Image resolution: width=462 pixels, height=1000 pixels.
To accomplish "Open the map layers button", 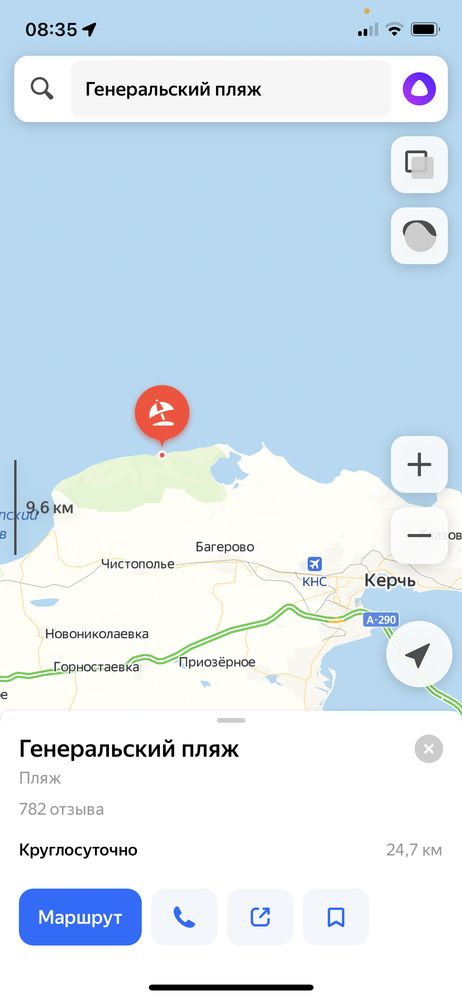I will (x=419, y=165).
